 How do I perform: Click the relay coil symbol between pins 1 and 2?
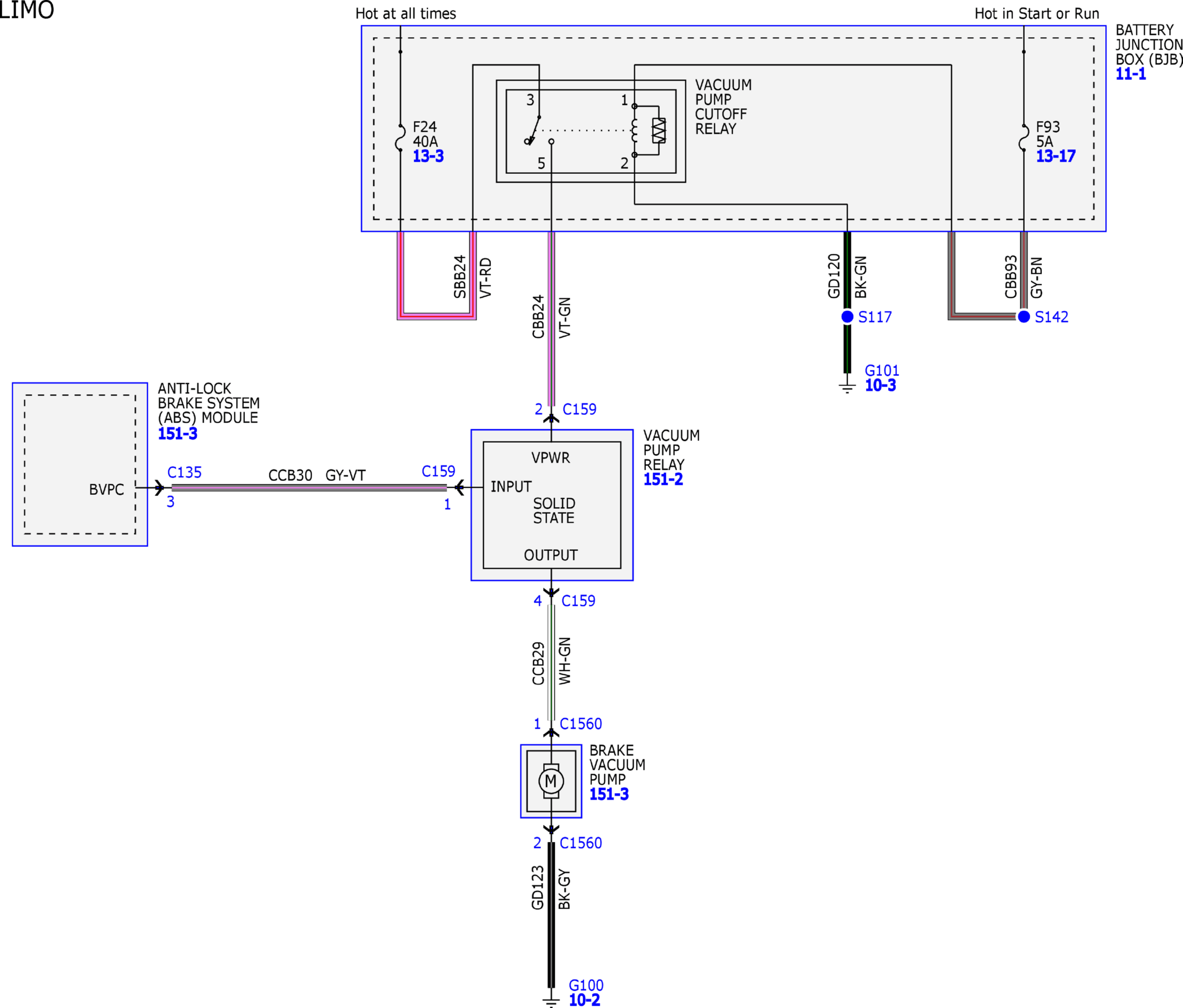[634, 131]
